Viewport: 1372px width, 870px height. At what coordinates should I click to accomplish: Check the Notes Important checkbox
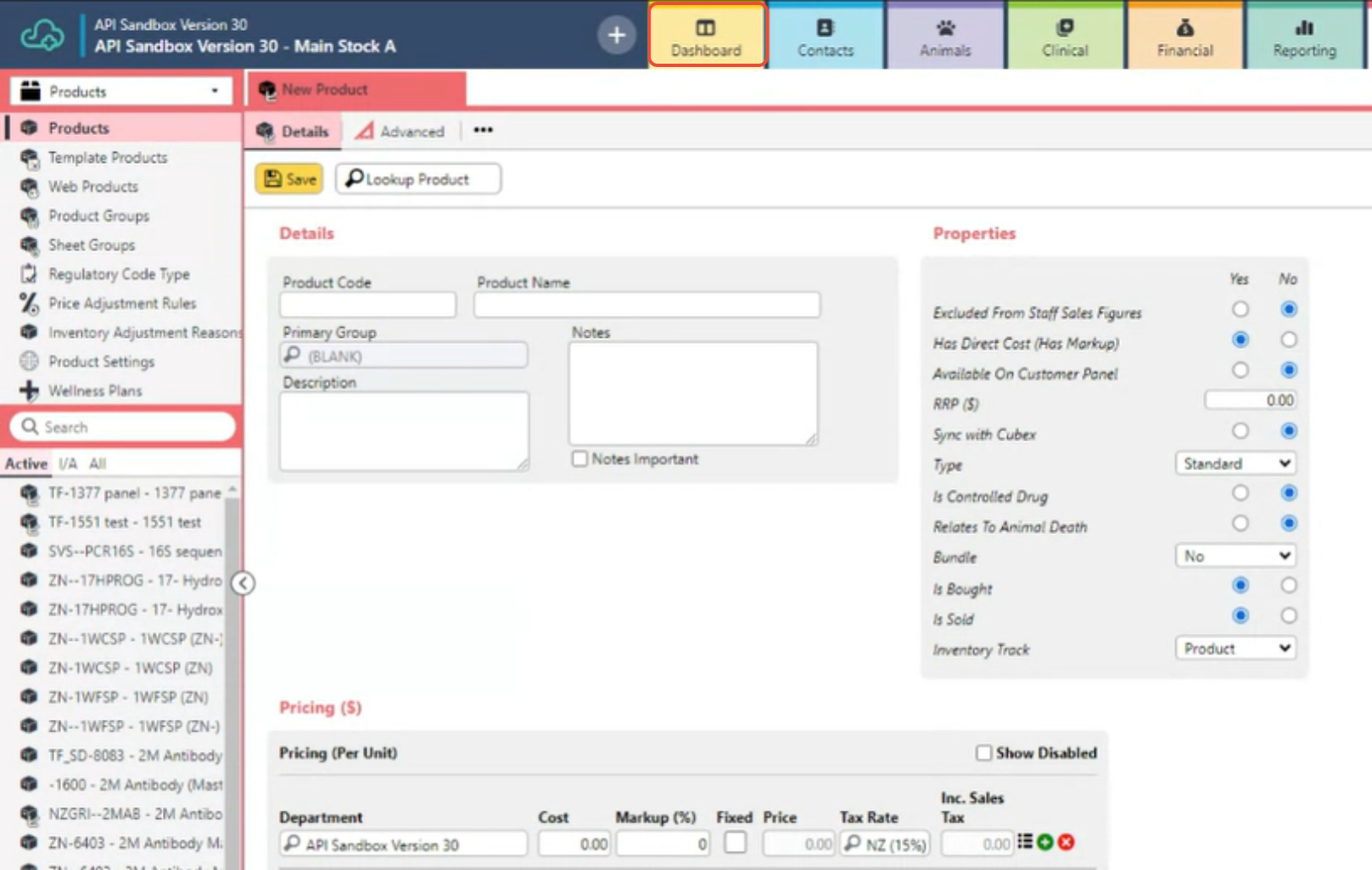coord(580,458)
